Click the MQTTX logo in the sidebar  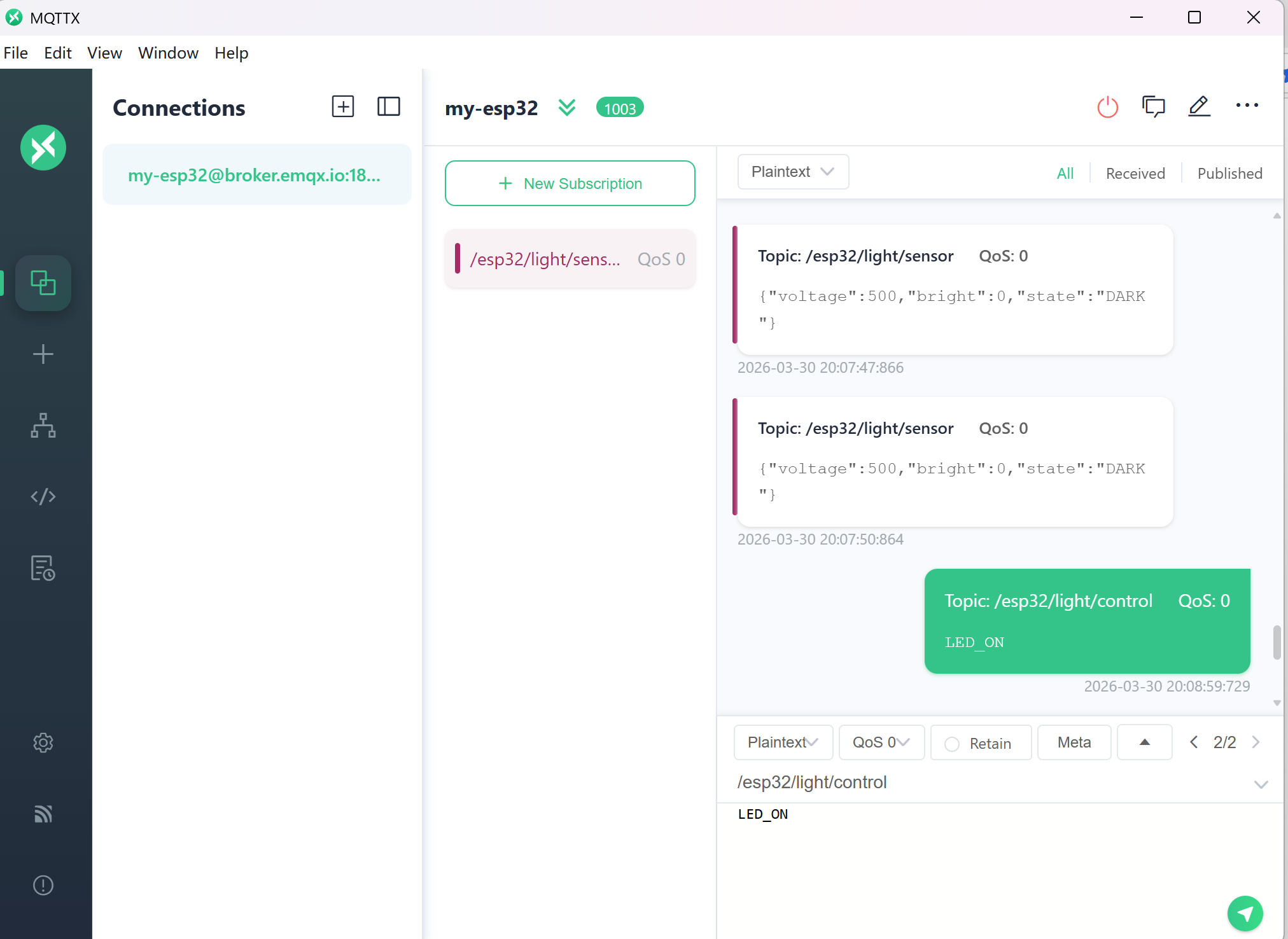tap(43, 148)
